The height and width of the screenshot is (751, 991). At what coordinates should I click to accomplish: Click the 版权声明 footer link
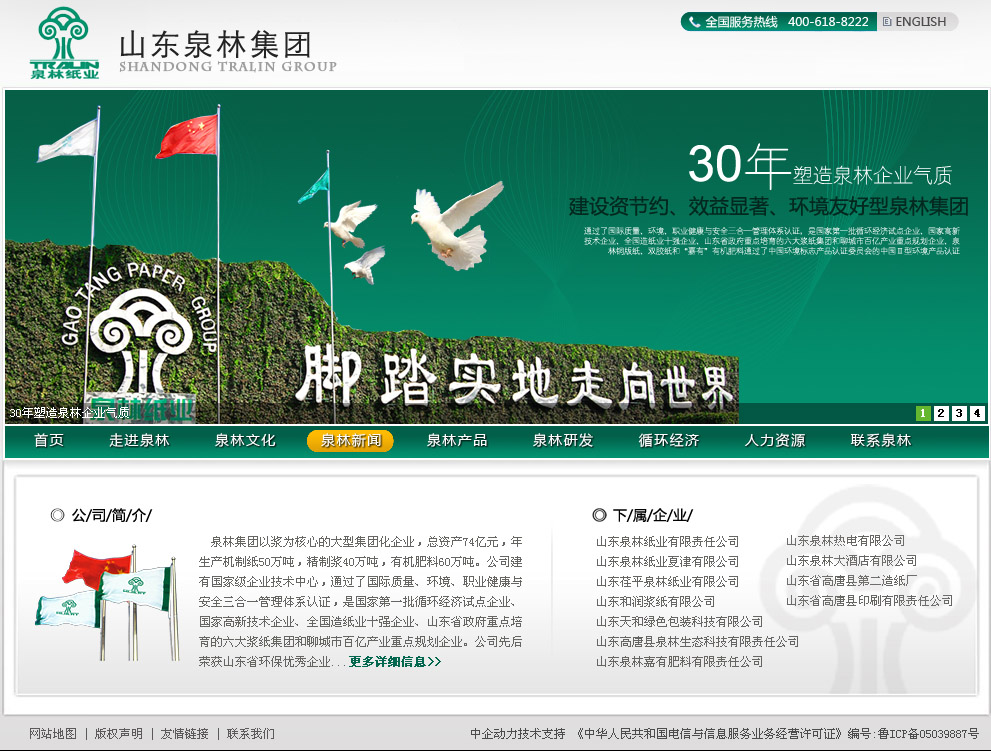tap(119, 733)
